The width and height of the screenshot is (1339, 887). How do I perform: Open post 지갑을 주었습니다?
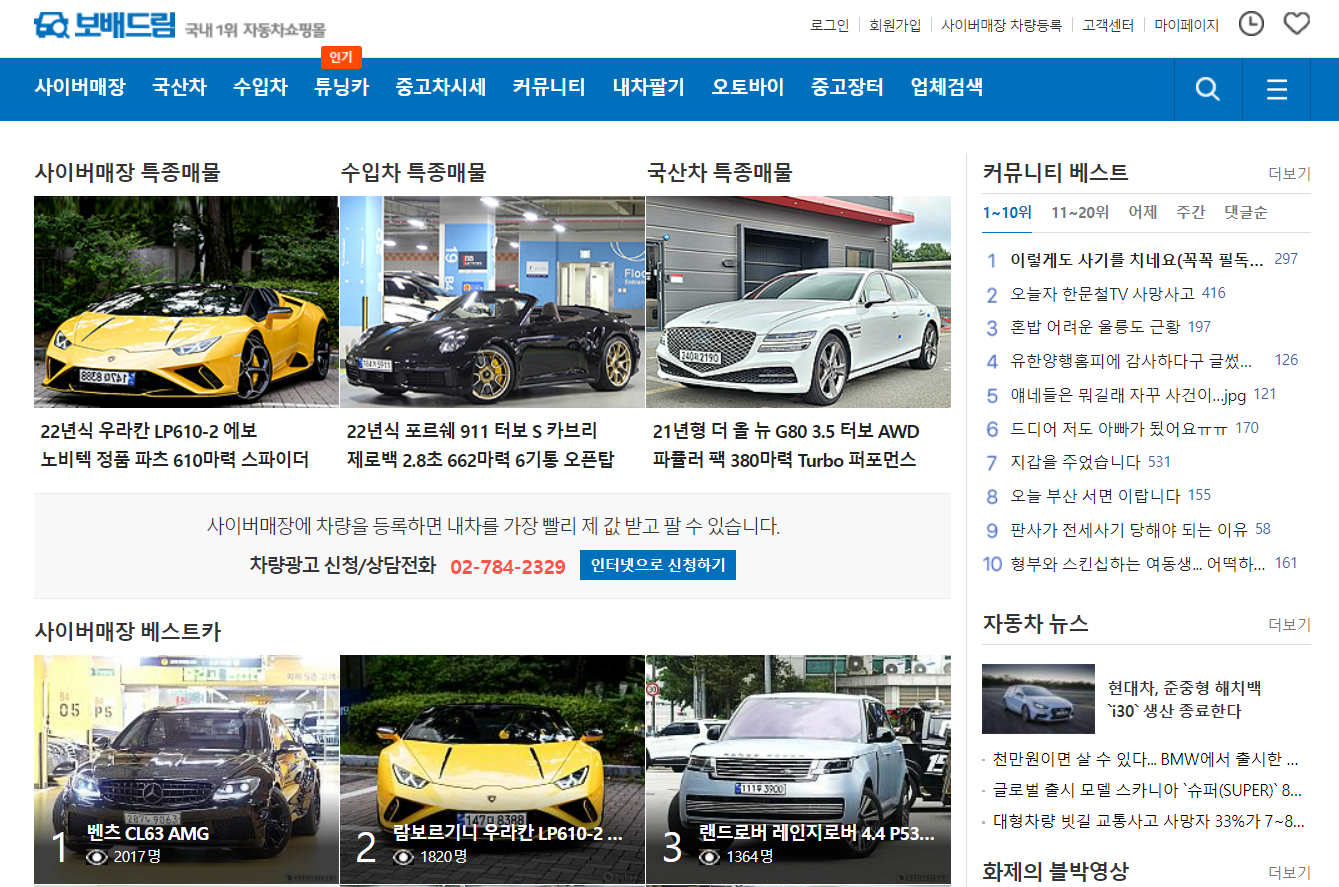(x=1075, y=462)
